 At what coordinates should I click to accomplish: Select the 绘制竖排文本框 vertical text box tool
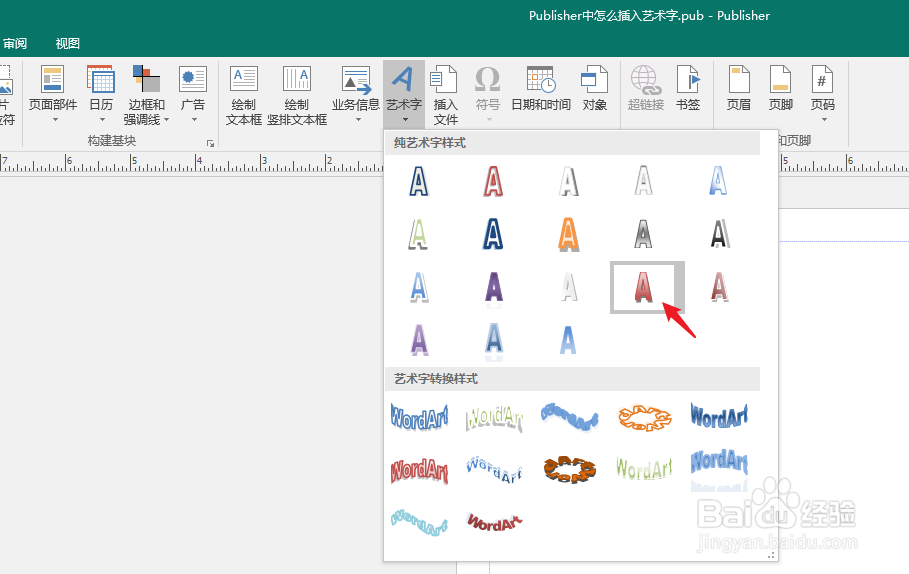tap(297, 94)
